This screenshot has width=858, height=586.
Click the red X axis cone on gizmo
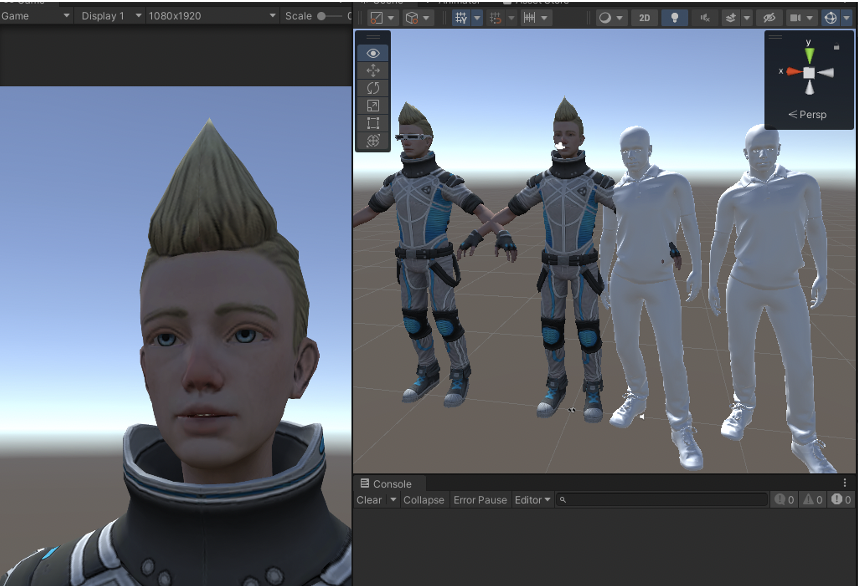click(793, 72)
